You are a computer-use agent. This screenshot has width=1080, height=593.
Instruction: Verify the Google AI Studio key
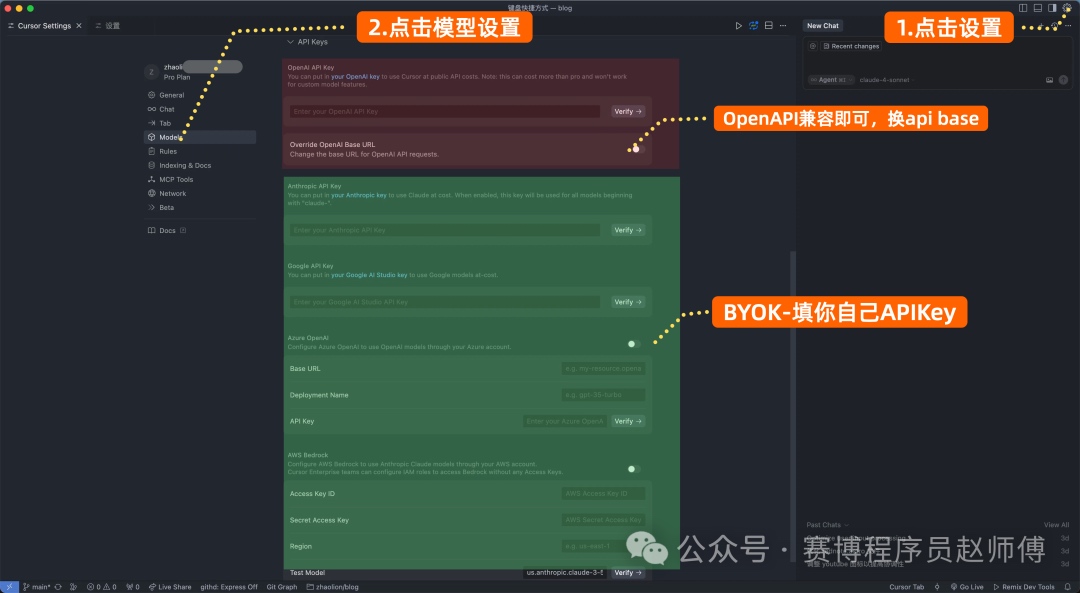(x=627, y=302)
